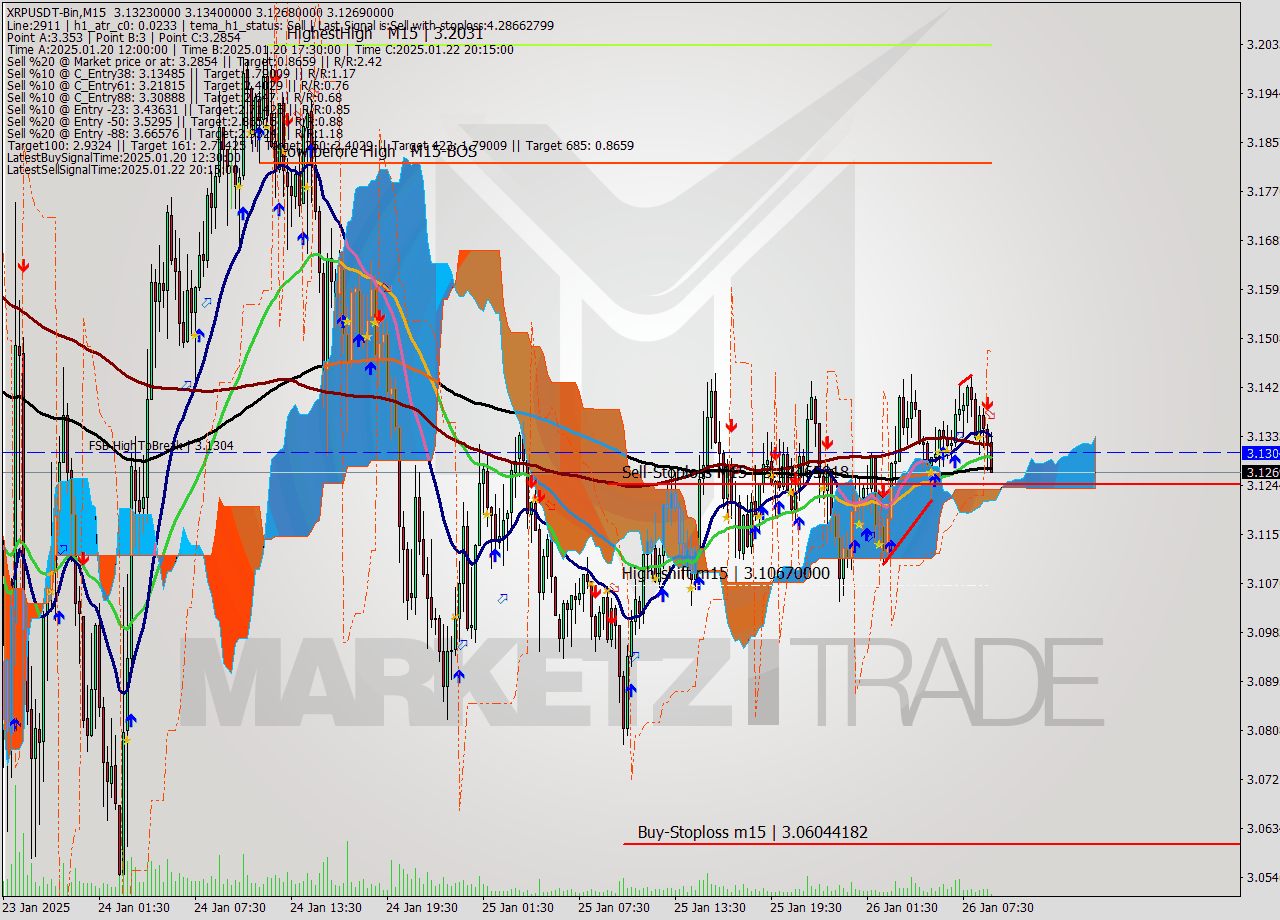Image resolution: width=1280 pixels, height=920 pixels.
Task: Click the '25 Jan 07:30' time axis label
Action: (x=613, y=908)
